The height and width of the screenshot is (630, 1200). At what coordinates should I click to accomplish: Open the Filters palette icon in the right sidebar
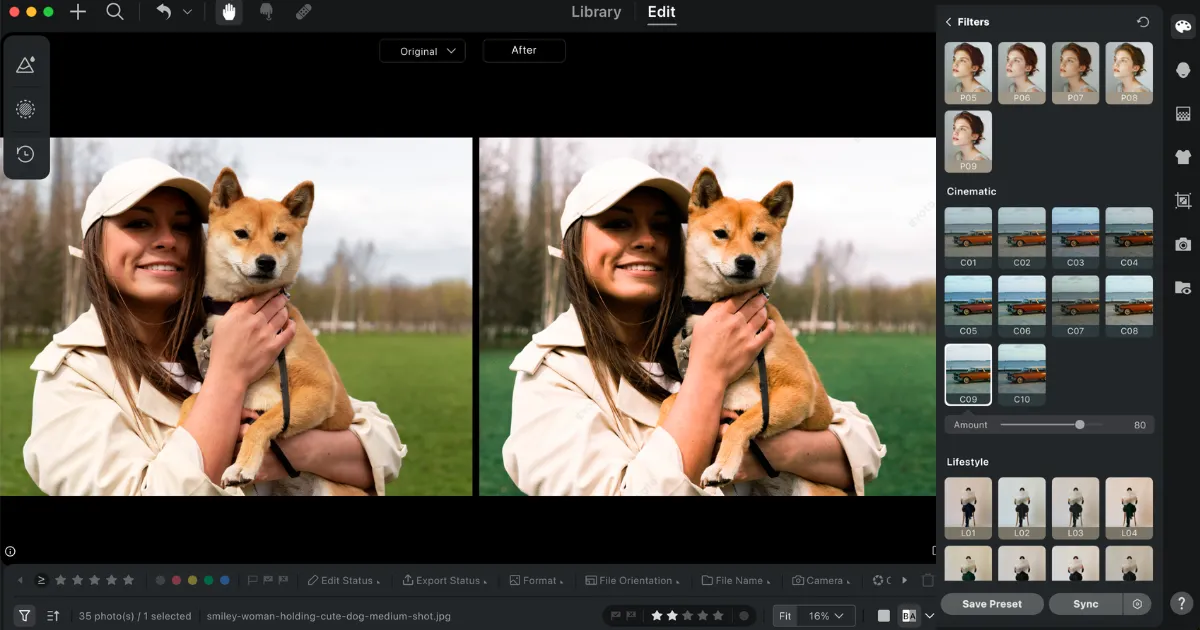pos(1183,27)
